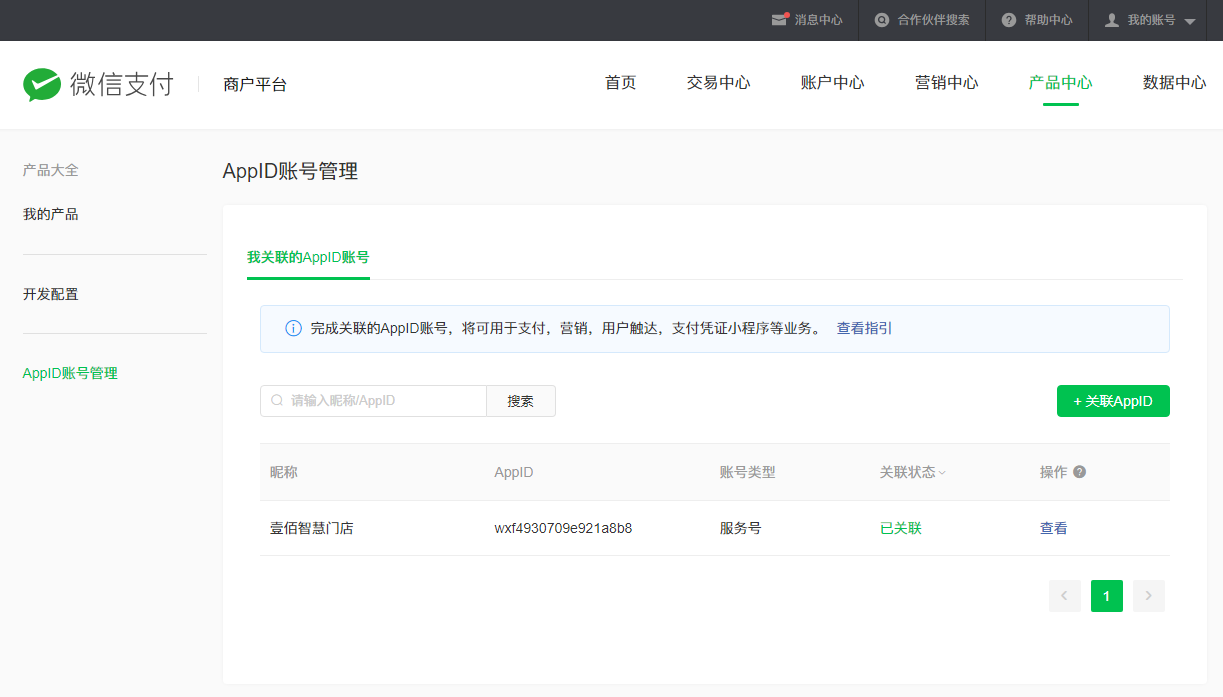Screen dimensions: 1223x697
Task: Go to next page arrow in pagination
Action: pos(1149,596)
